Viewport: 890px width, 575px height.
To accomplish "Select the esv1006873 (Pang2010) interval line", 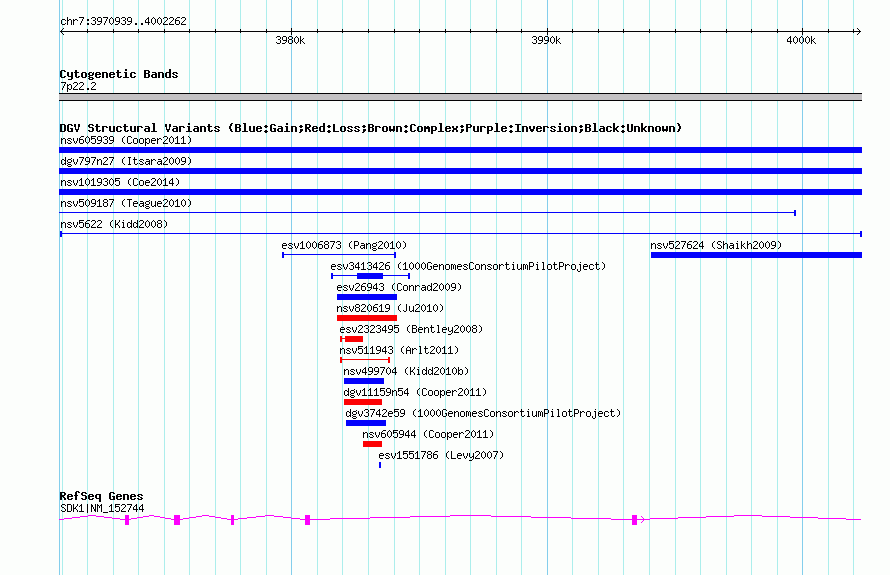I will (339, 255).
